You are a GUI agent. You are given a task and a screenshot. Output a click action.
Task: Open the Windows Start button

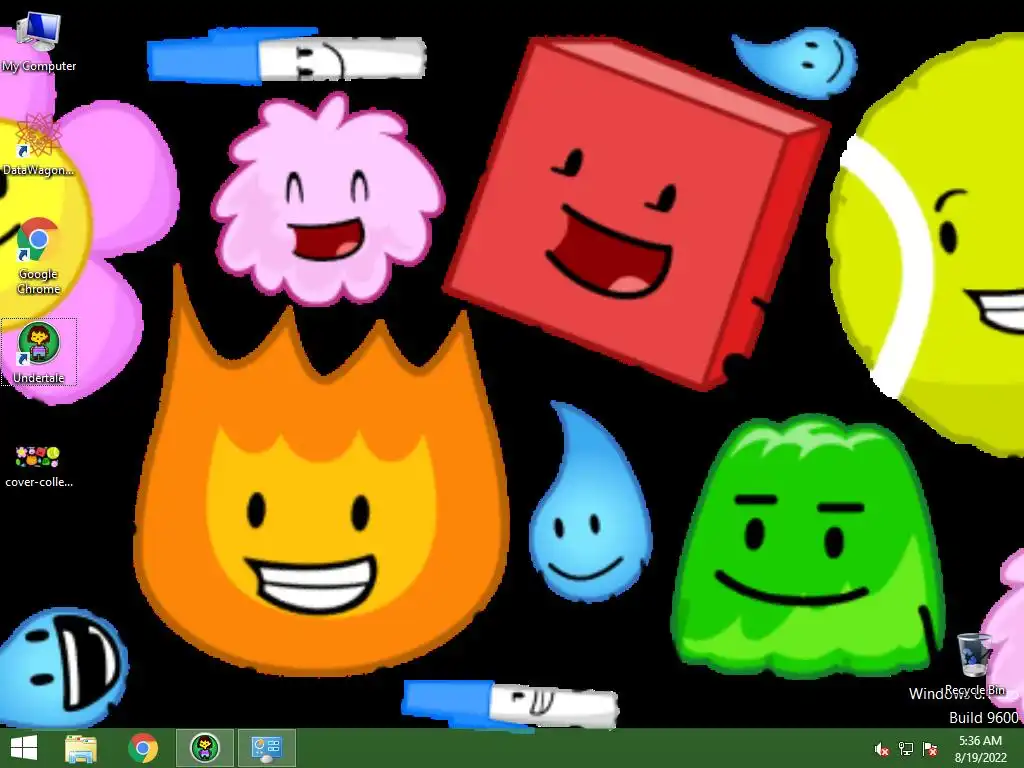[x=24, y=748]
